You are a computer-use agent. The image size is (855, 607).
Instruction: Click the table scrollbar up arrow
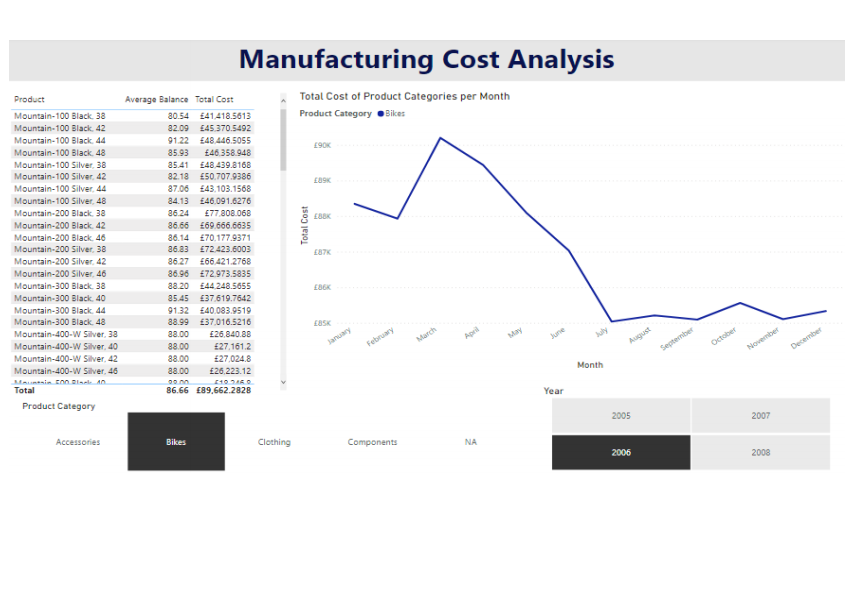coord(283,100)
